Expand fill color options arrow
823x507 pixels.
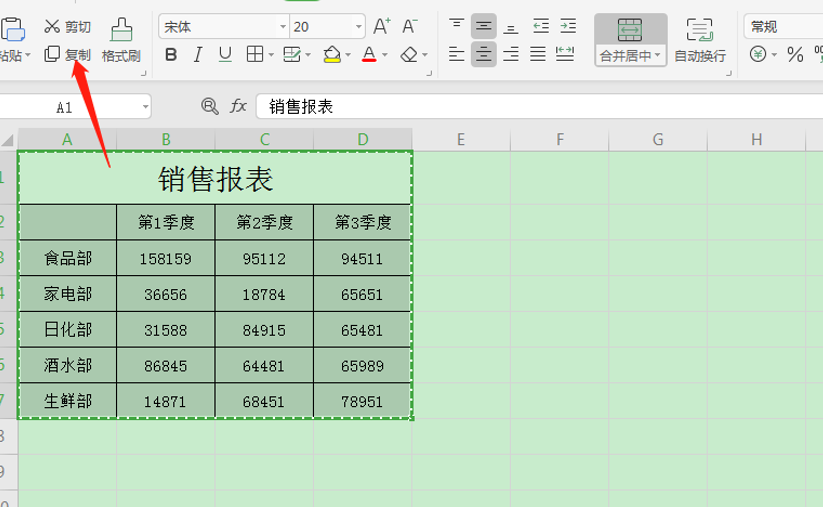click(347, 55)
